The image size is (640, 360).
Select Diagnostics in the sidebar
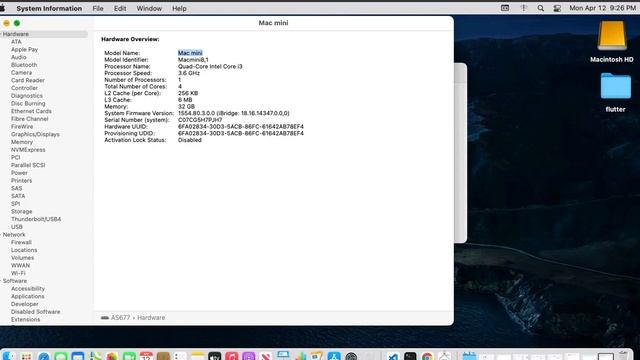click(x=27, y=96)
